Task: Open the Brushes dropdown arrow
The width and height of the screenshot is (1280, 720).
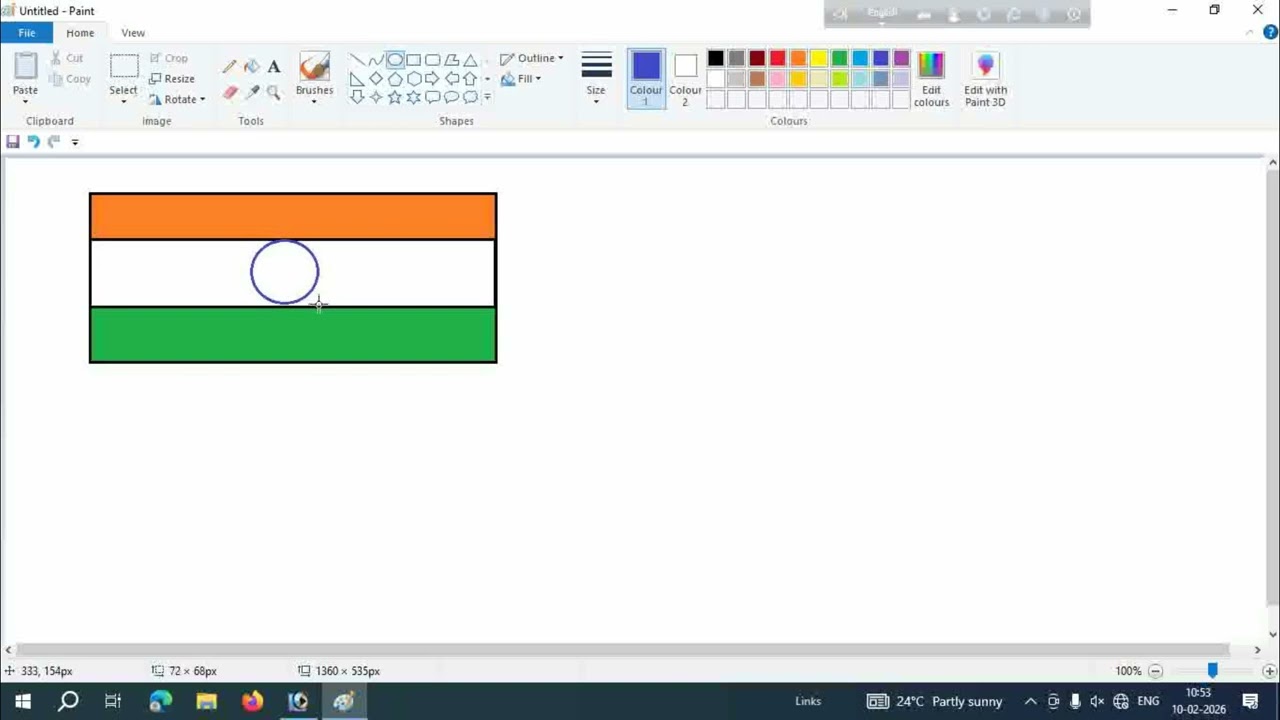Action: pyautogui.click(x=314, y=101)
